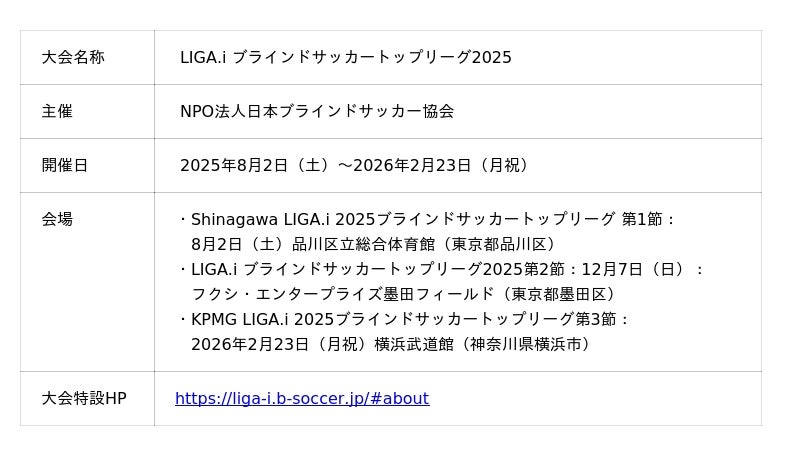Click the 主催 row label
800x456 pixels.
[x=57, y=112]
